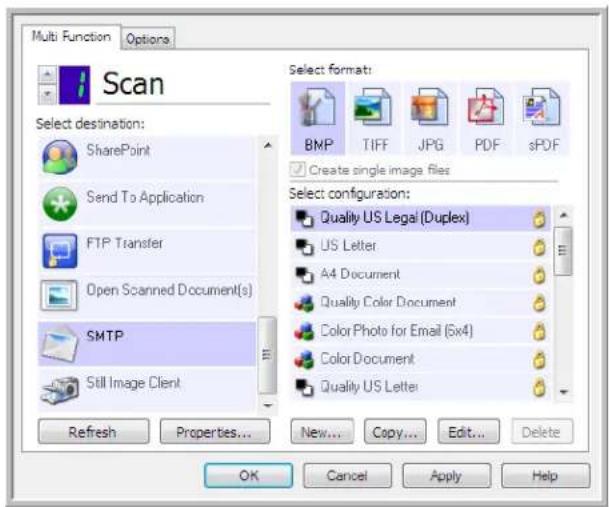Choose the TIFF format icon
This screenshot has height=507, width=609.
(x=373, y=108)
